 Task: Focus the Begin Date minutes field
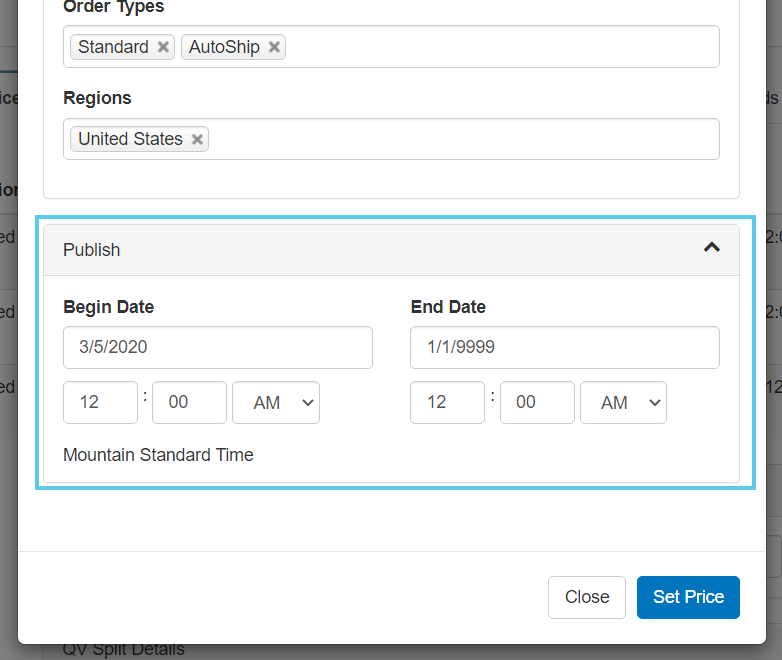click(x=189, y=403)
